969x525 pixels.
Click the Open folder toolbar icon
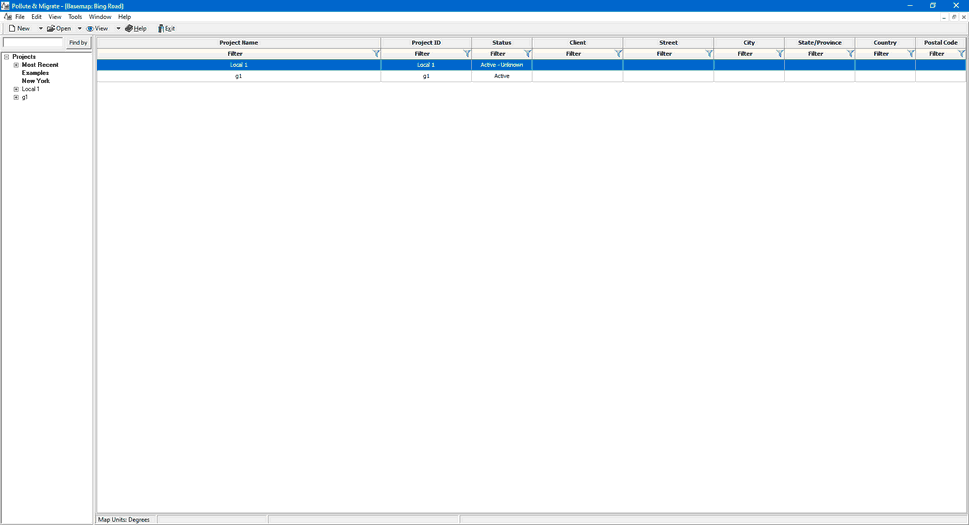pos(51,29)
